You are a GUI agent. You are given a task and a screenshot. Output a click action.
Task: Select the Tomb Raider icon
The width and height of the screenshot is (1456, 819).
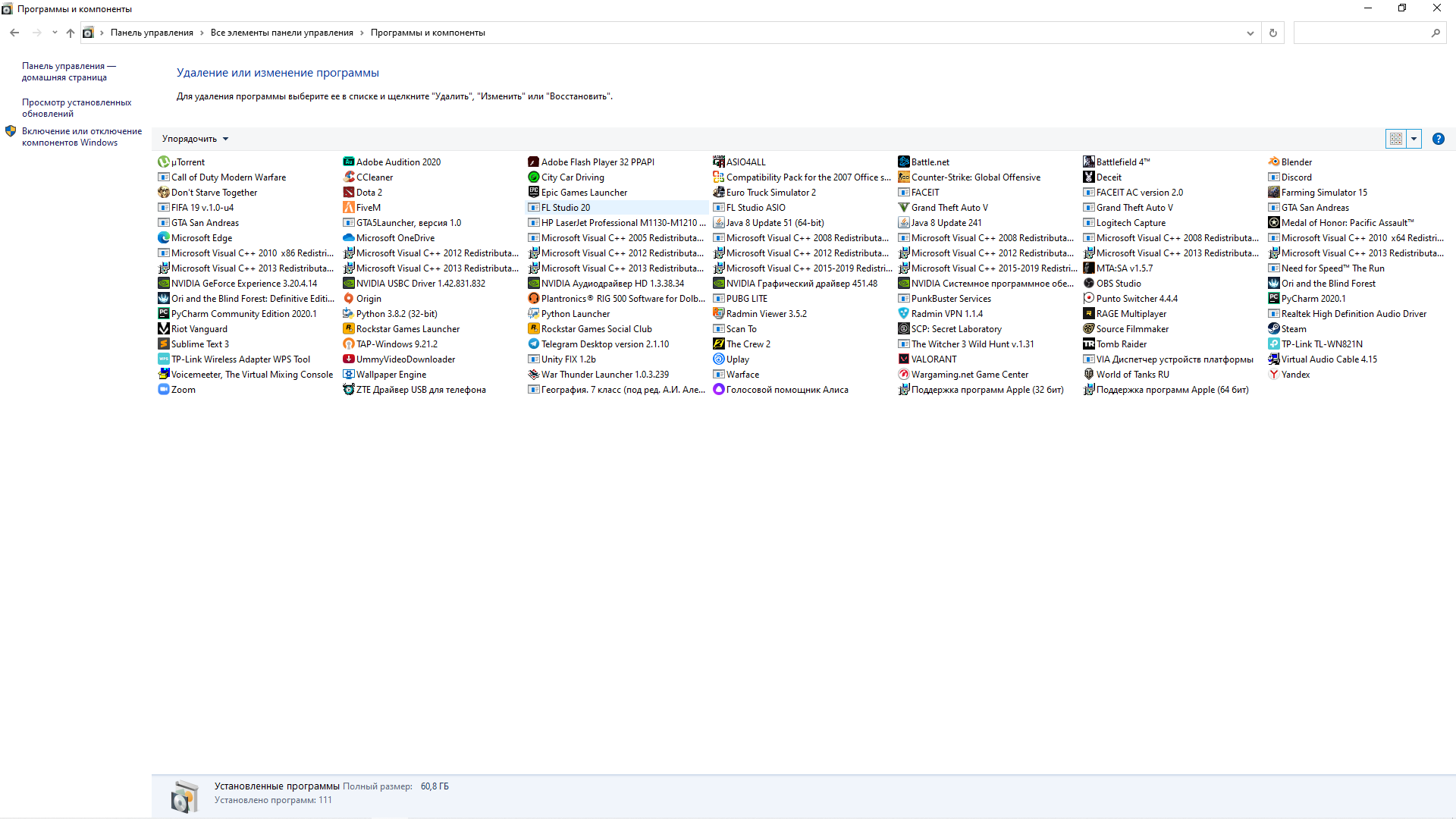coord(1088,344)
